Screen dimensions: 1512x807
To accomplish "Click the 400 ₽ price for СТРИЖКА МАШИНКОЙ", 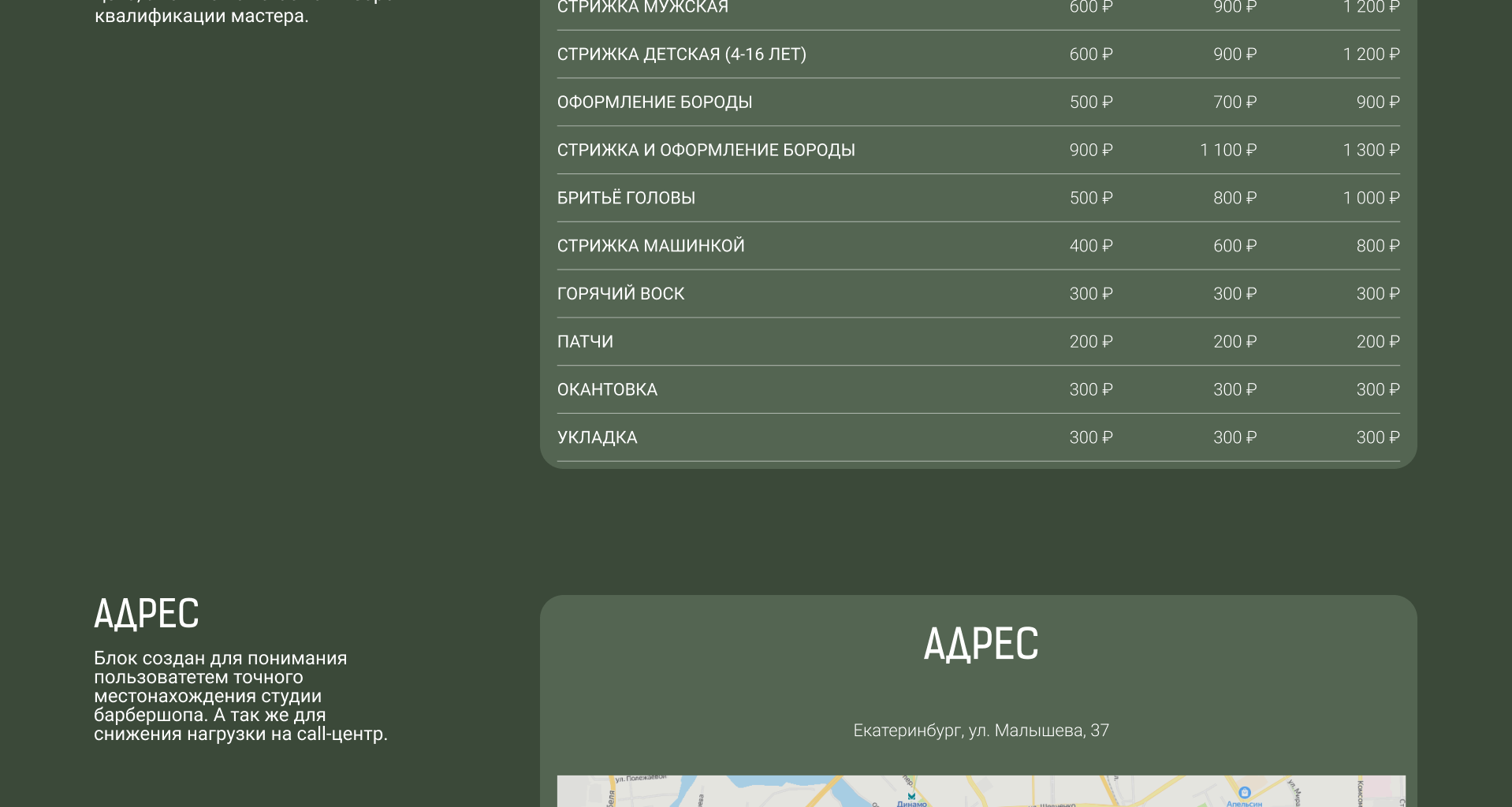I will (x=1090, y=246).
